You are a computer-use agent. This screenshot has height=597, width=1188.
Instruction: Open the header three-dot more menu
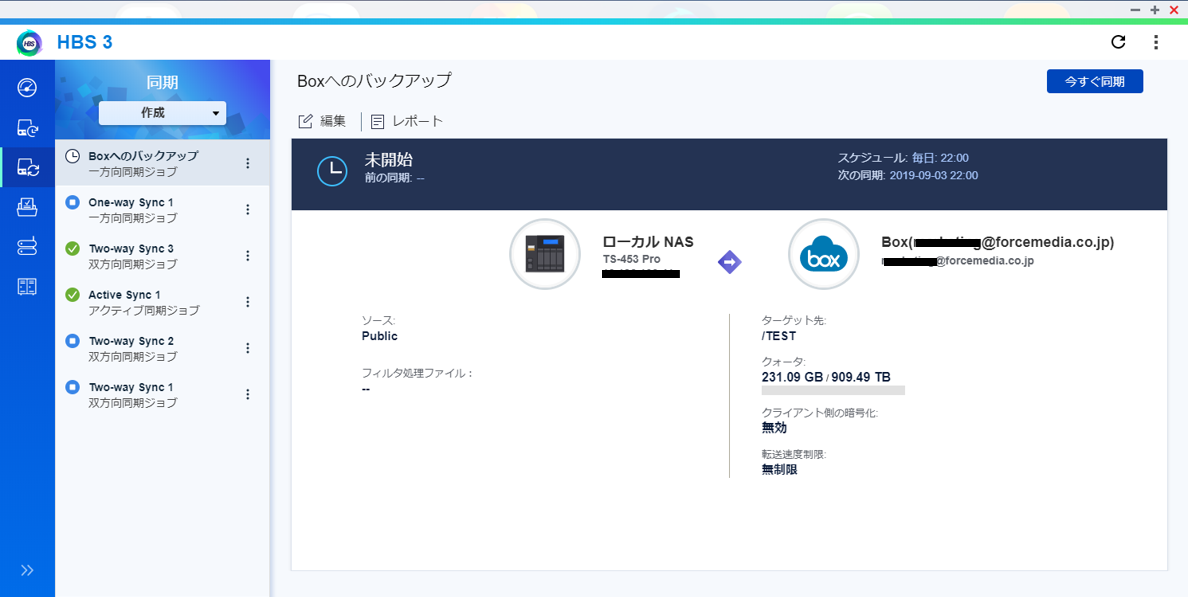(x=1156, y=42)
